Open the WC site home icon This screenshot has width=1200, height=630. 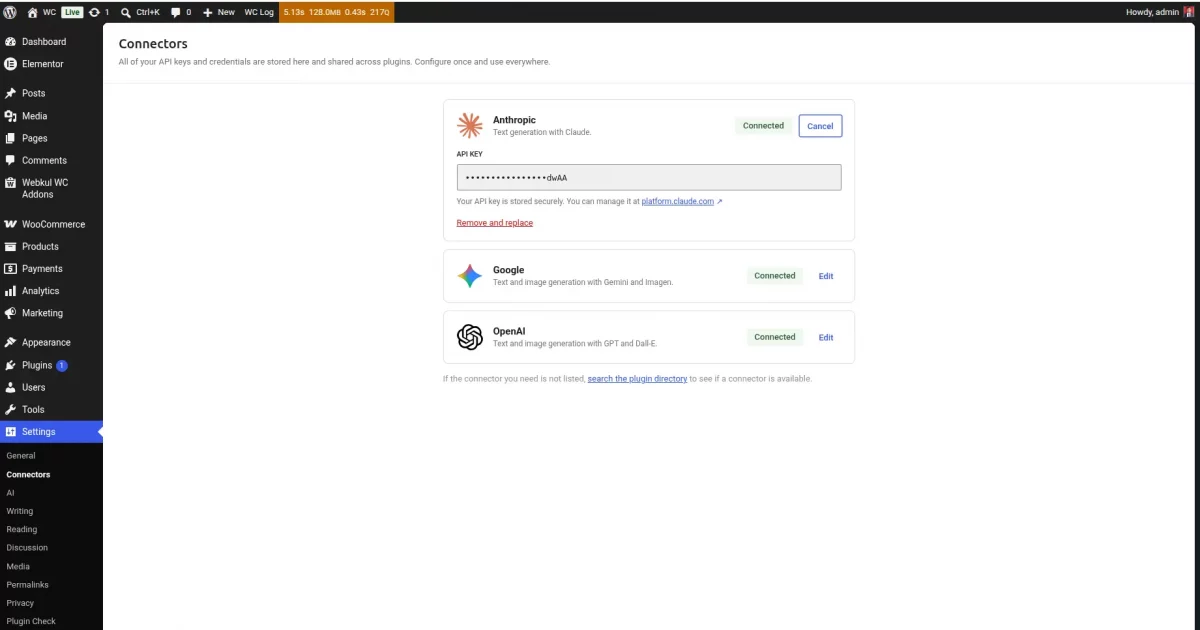(32, 12)
